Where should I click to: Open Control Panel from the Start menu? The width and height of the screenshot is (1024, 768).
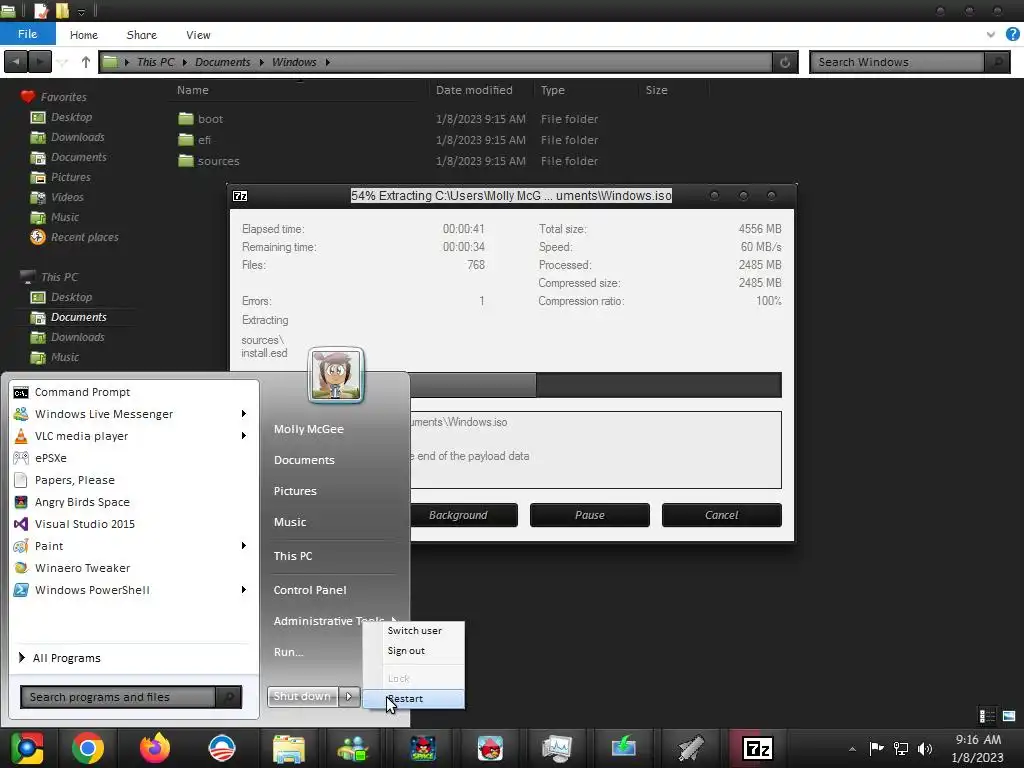pos(310,590)
